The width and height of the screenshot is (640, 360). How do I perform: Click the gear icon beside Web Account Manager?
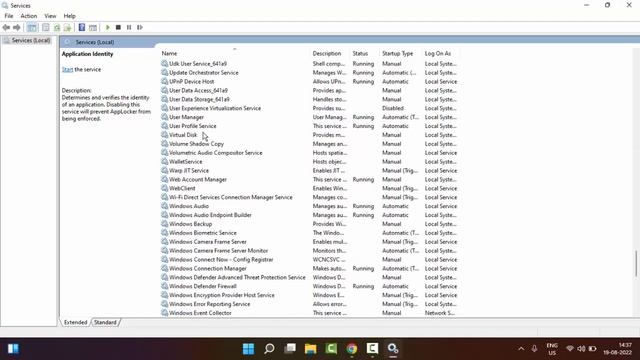coord(164,180)
